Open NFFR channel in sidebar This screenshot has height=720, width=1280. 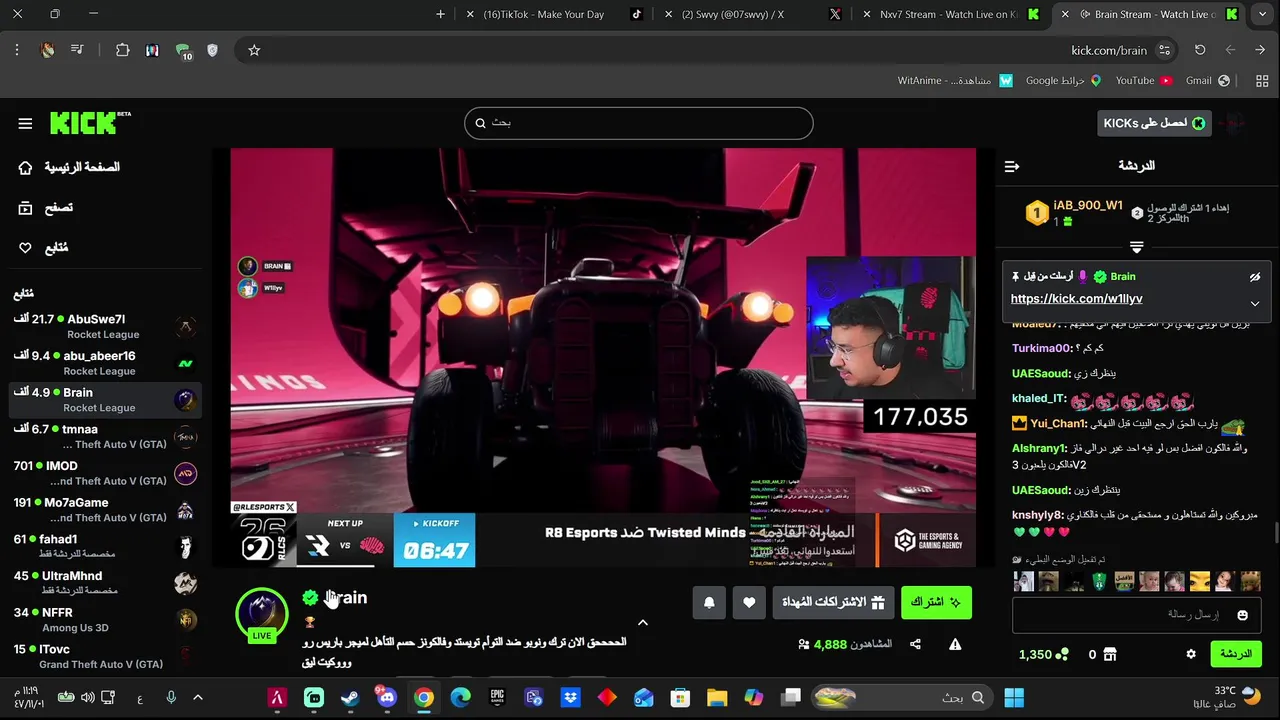pyautogui.click(x=105, y=620)
